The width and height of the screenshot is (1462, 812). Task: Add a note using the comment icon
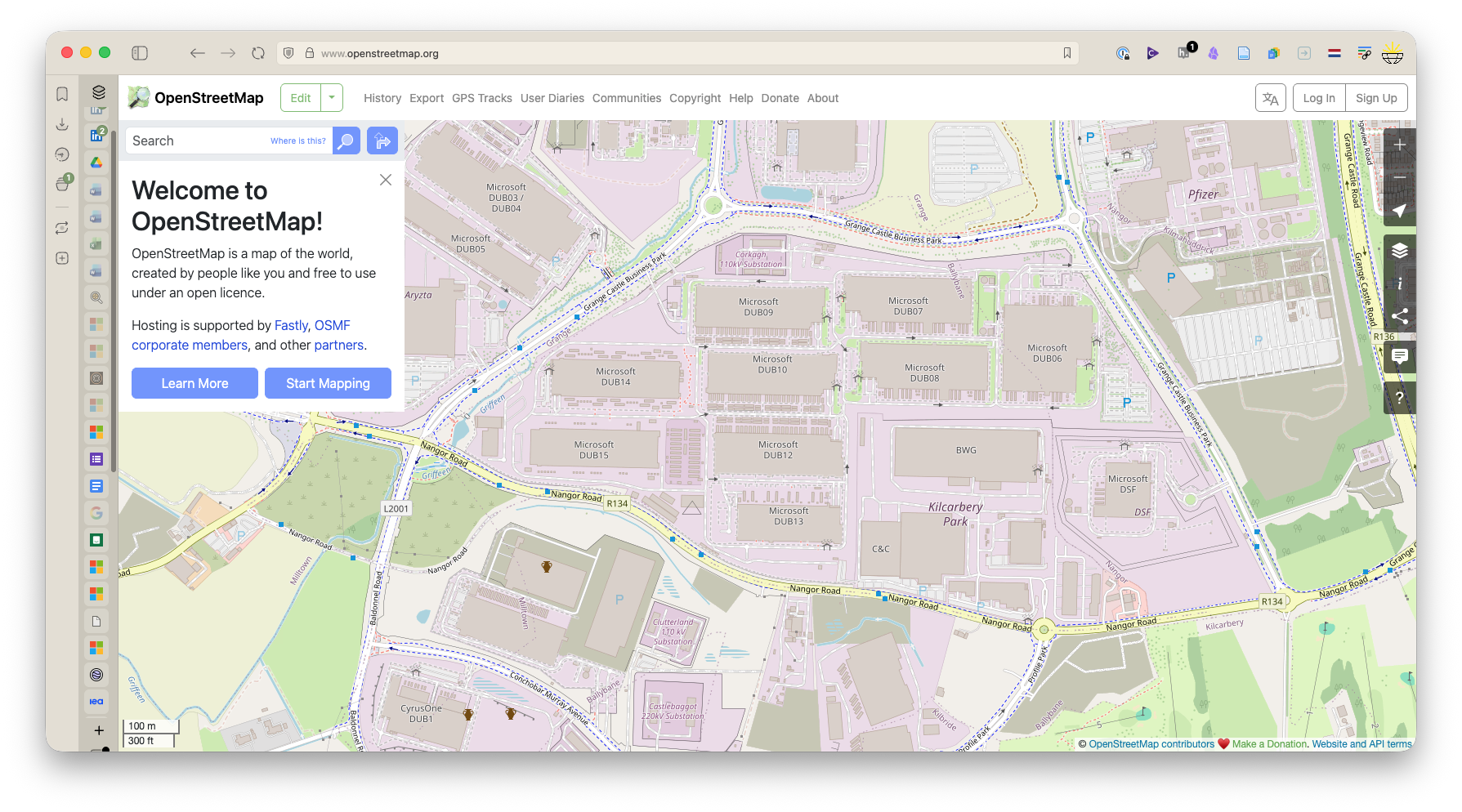(x=1399, y=356)
